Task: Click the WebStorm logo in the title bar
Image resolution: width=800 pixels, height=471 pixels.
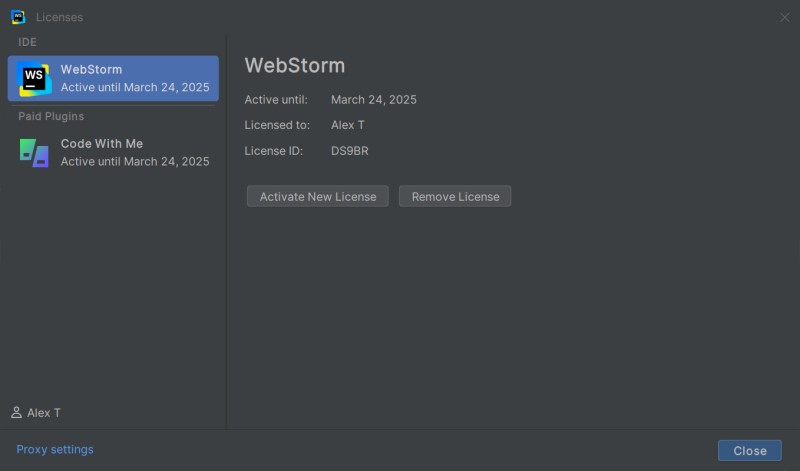Action: tap(18, 17)
